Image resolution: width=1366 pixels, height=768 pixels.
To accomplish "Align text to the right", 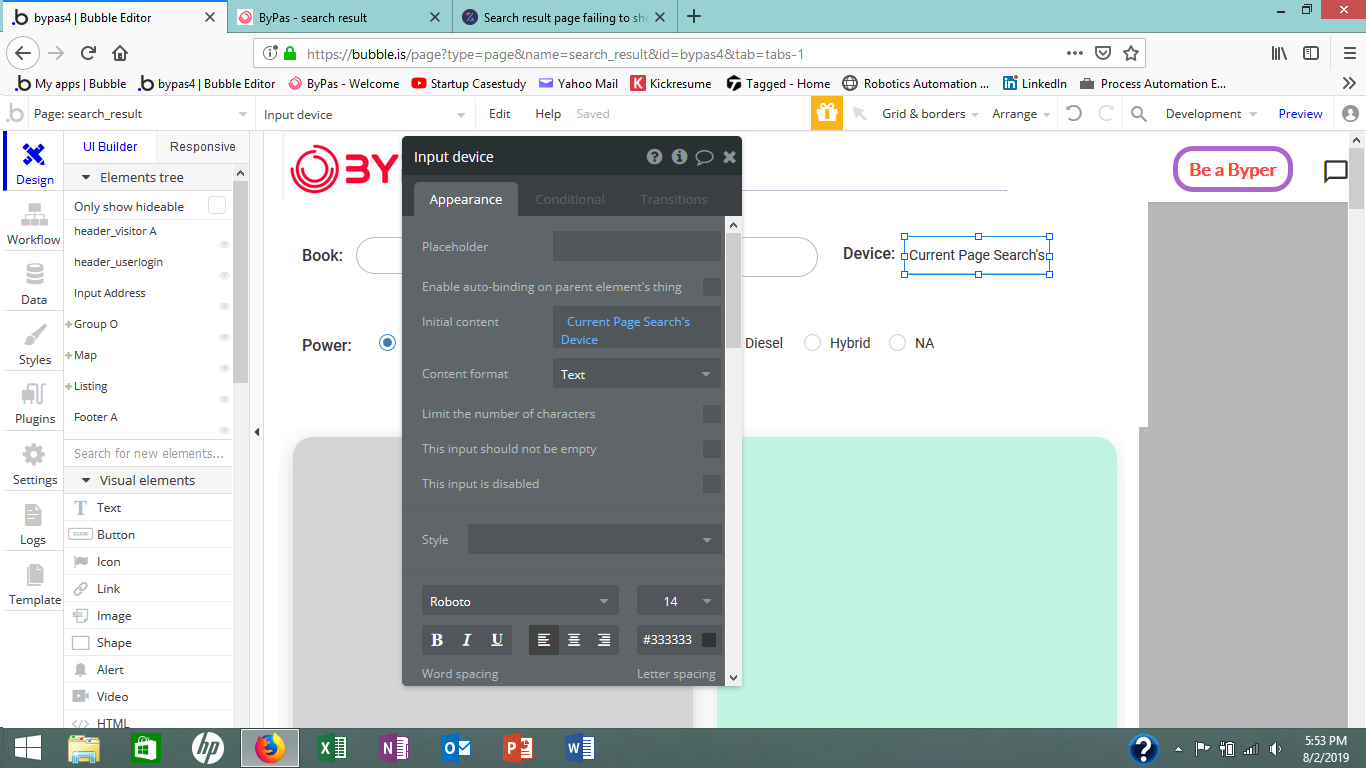I will [x=603, y=640].
